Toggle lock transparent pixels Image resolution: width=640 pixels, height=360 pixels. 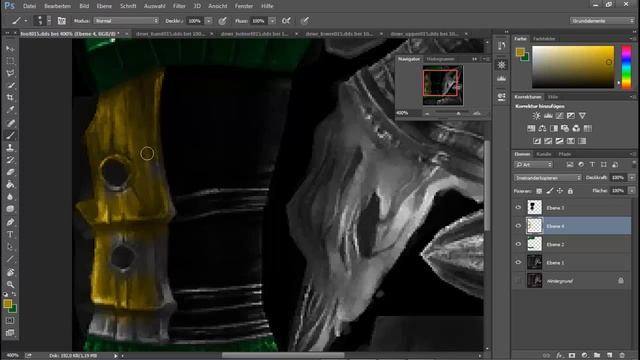(539, 191)
